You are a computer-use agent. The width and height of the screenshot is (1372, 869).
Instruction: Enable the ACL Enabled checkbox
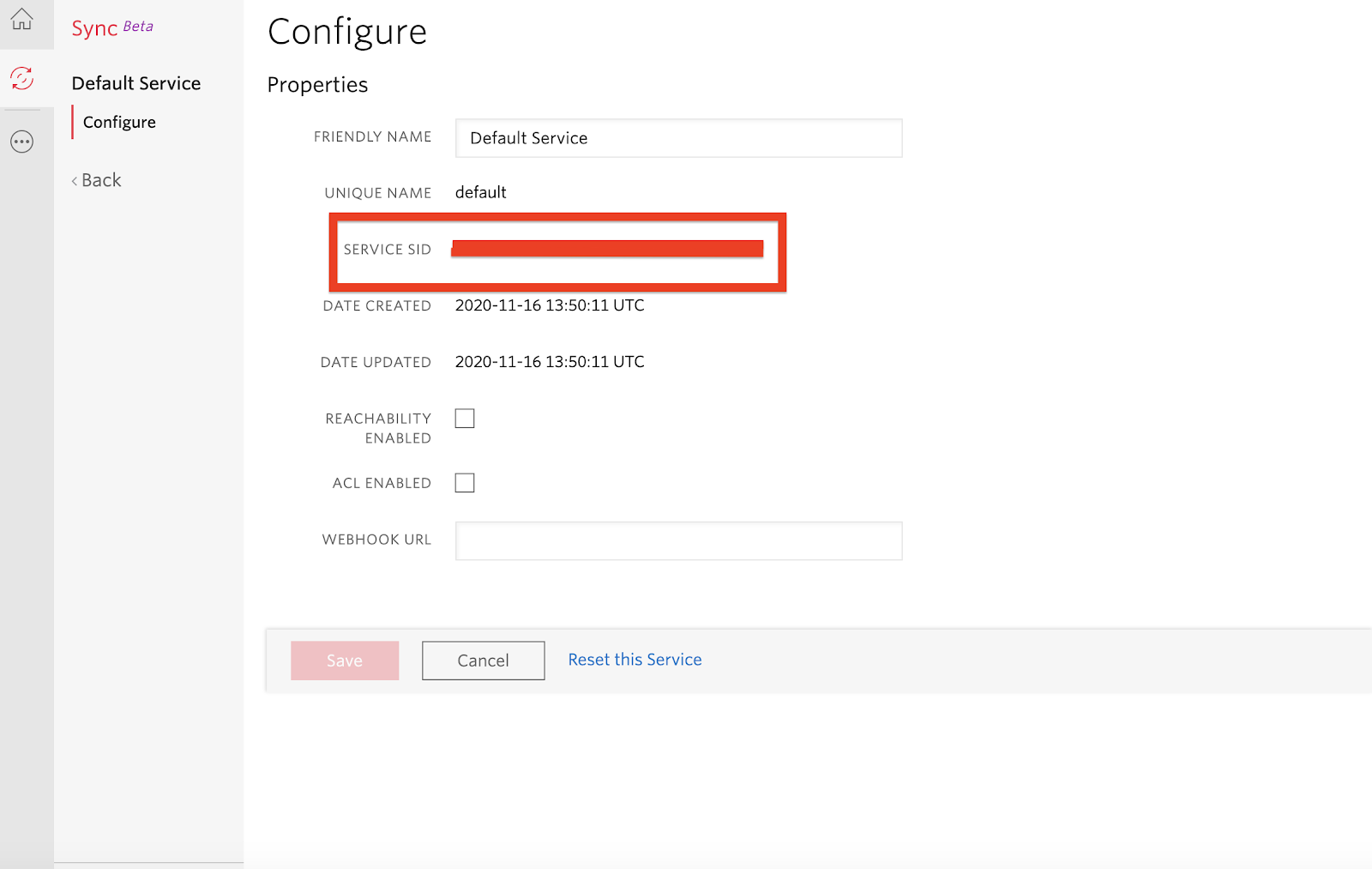click(x=465, y=483)
